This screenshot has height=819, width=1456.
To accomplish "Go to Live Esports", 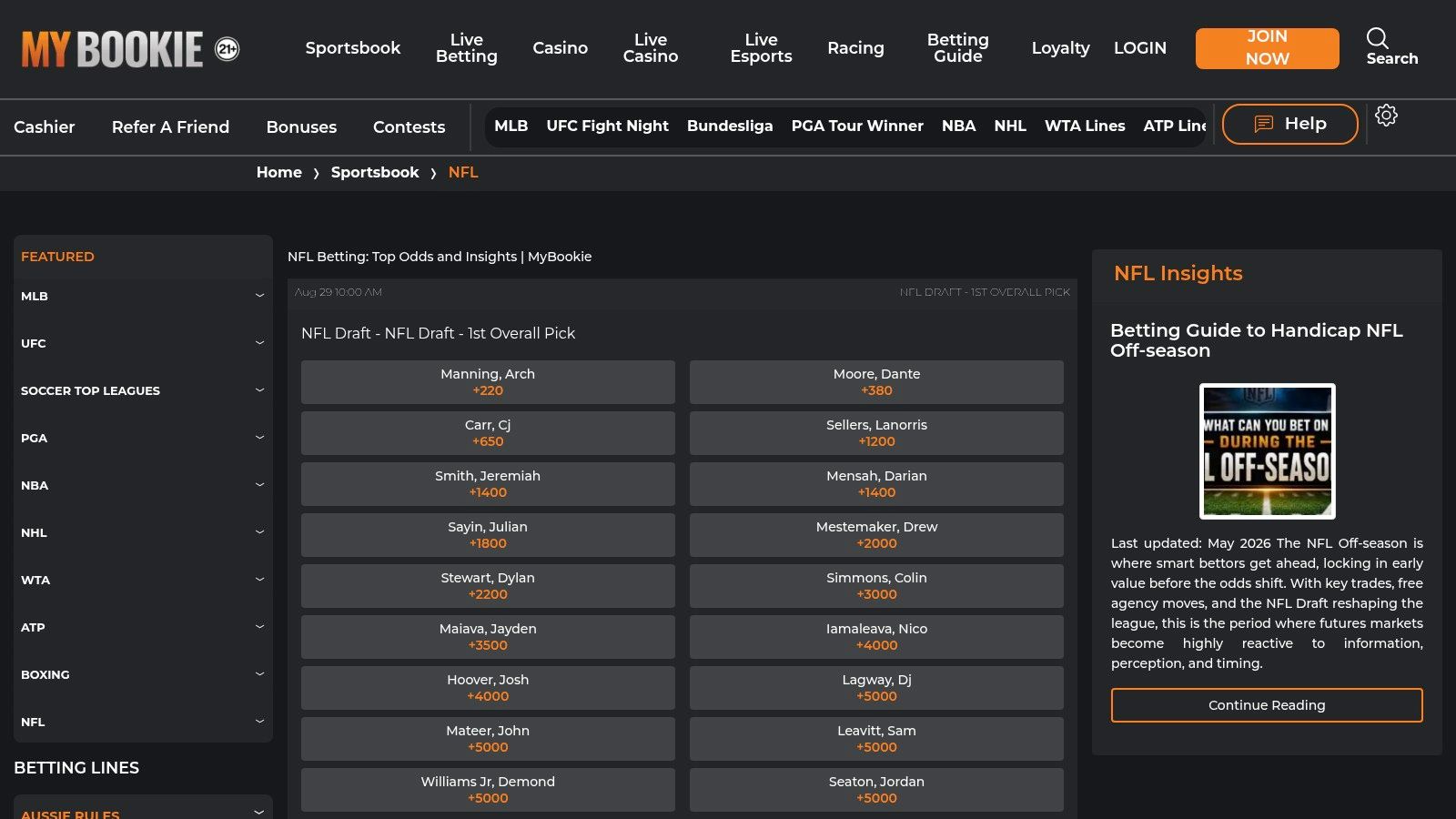I will 762,48.
